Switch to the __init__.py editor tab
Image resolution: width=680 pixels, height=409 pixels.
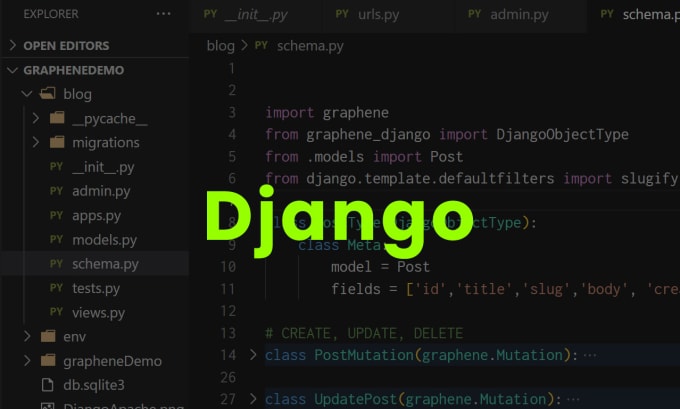coord(256,15)
